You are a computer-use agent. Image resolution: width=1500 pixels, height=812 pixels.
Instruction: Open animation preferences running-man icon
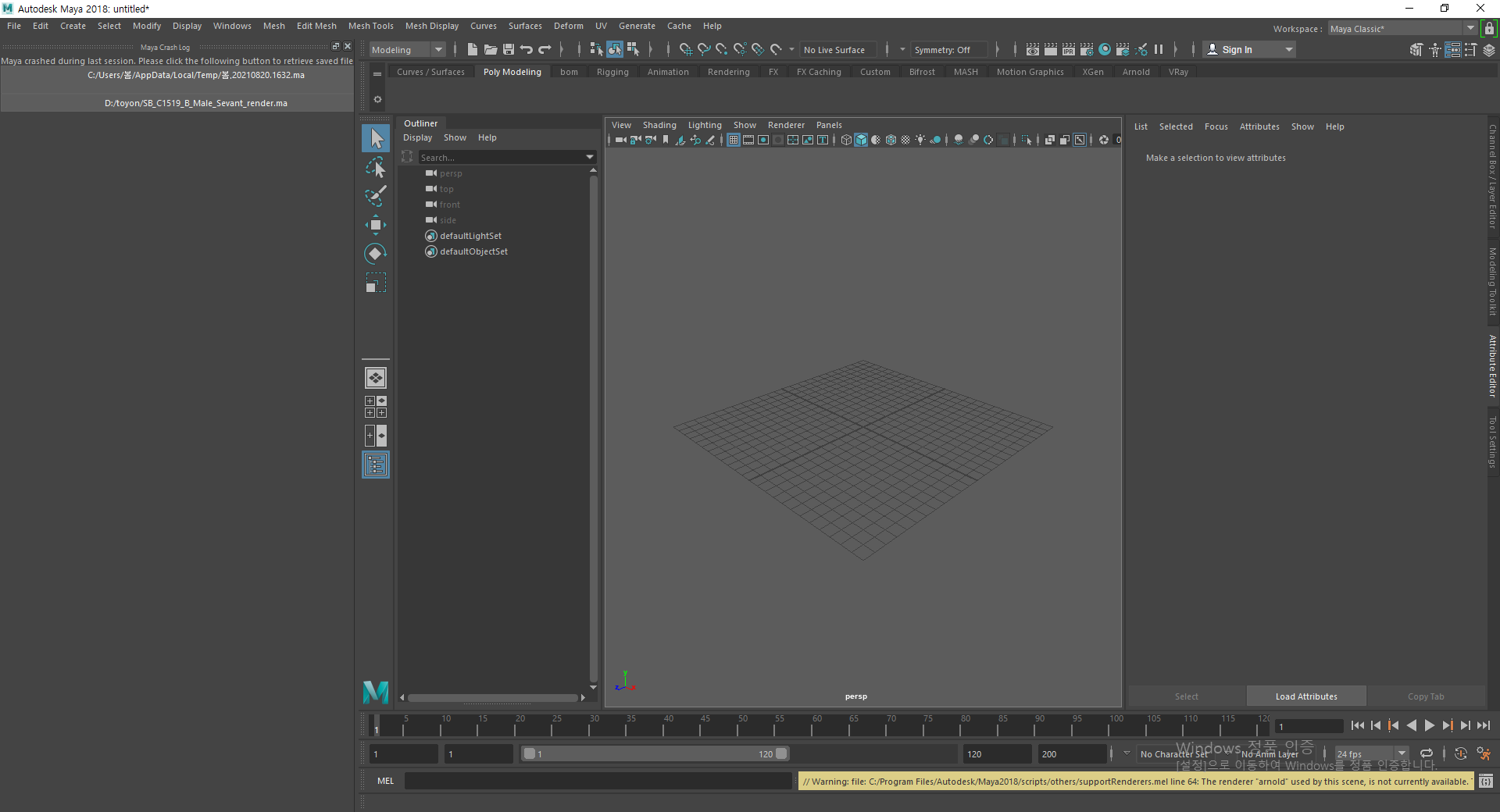(1484, 753)
